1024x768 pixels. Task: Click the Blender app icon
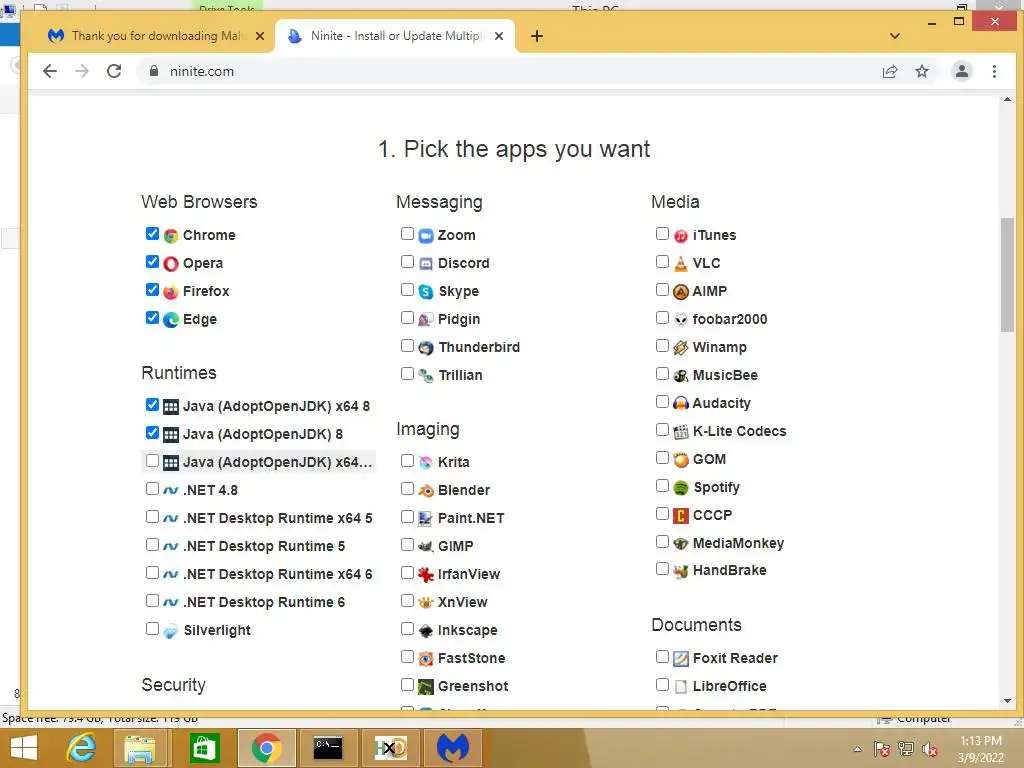426,490
